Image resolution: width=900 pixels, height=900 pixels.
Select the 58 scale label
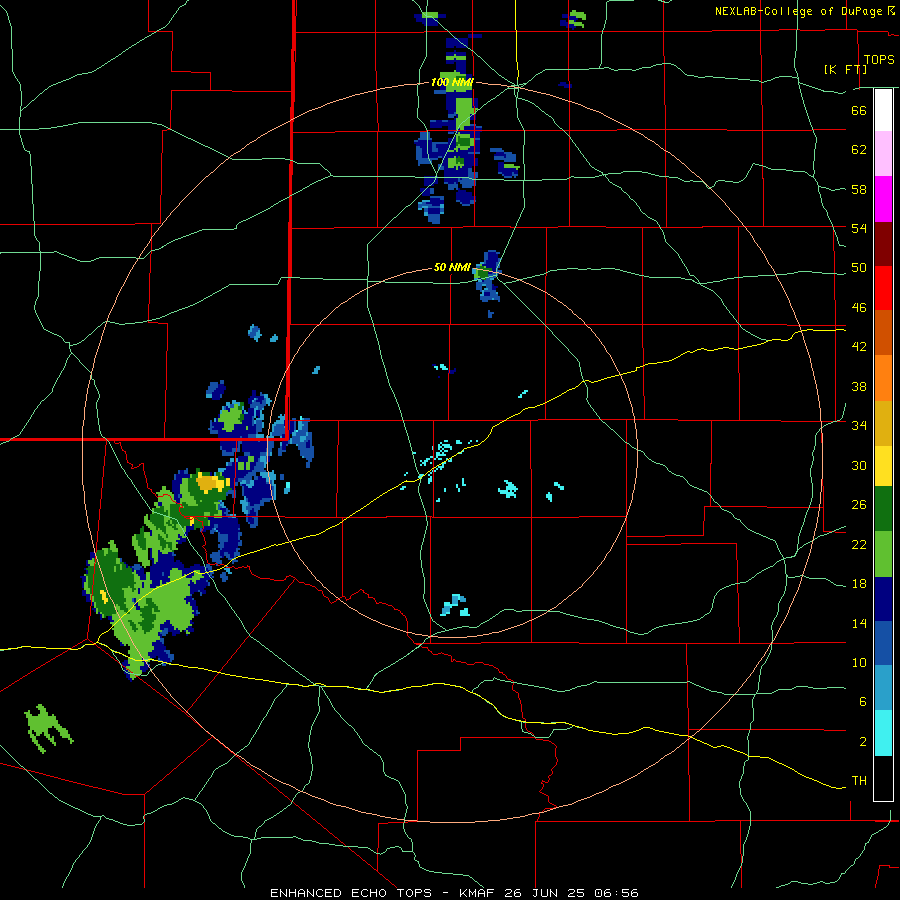point(859,189)
